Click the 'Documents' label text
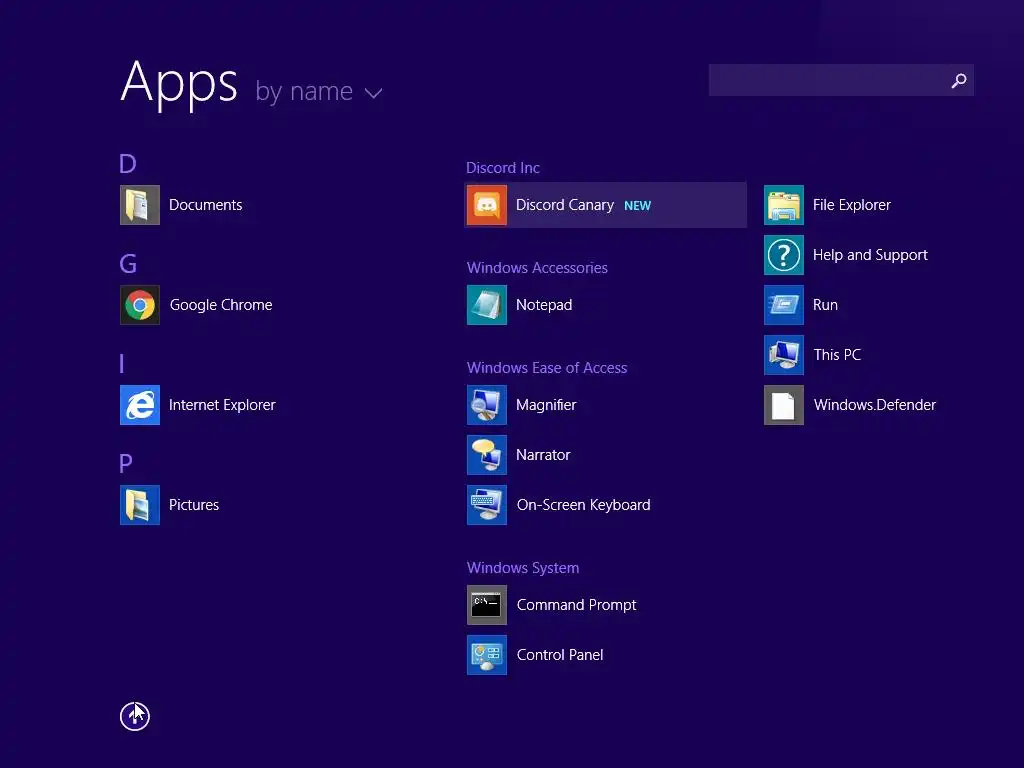 [x=205, y=205]
